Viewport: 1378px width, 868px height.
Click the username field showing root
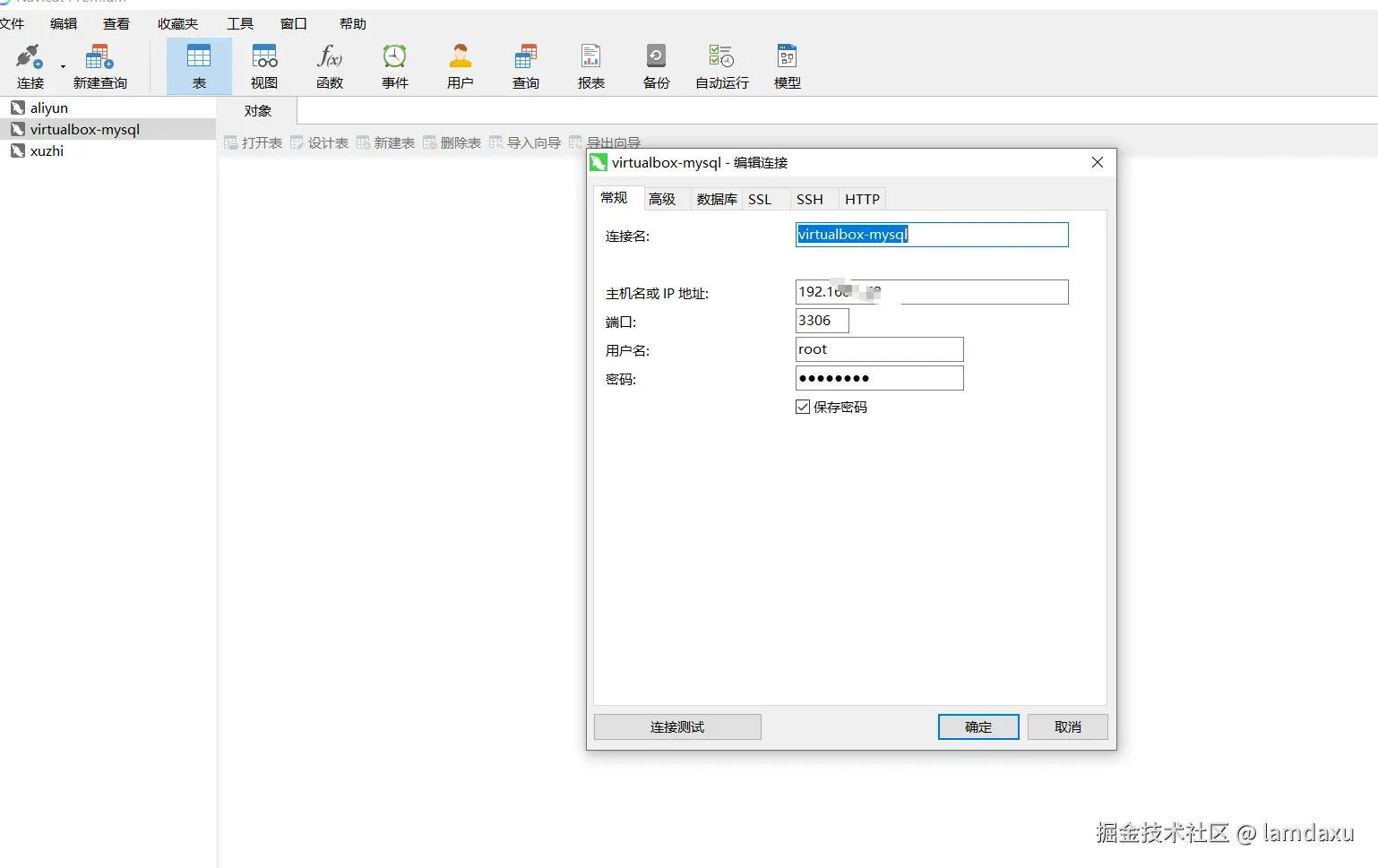click(880, 349)
